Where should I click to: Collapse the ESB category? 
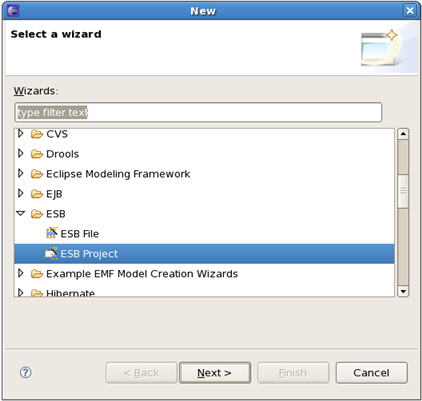[21, 213]
